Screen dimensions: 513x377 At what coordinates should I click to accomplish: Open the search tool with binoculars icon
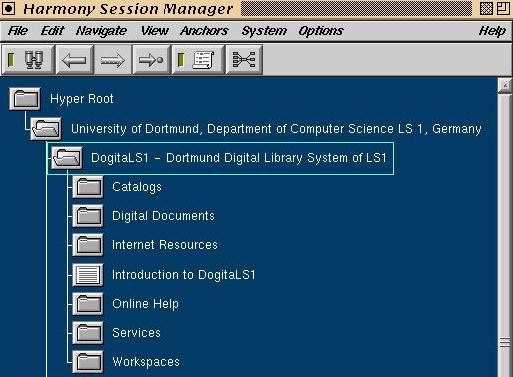[28, 60]
